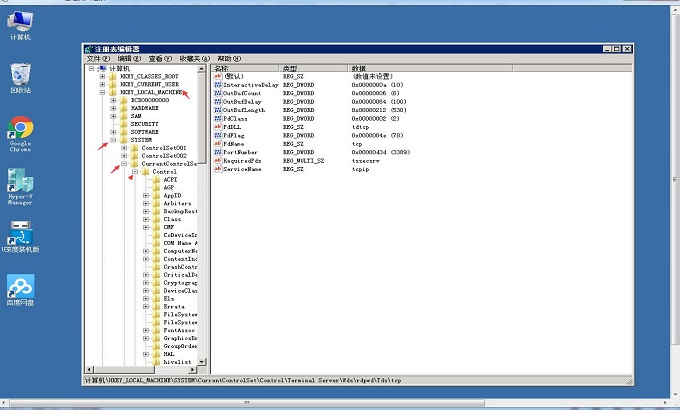Open the 文件 (File) menu
This screenshot has width=680, height=410.
[x=96, y=59]
